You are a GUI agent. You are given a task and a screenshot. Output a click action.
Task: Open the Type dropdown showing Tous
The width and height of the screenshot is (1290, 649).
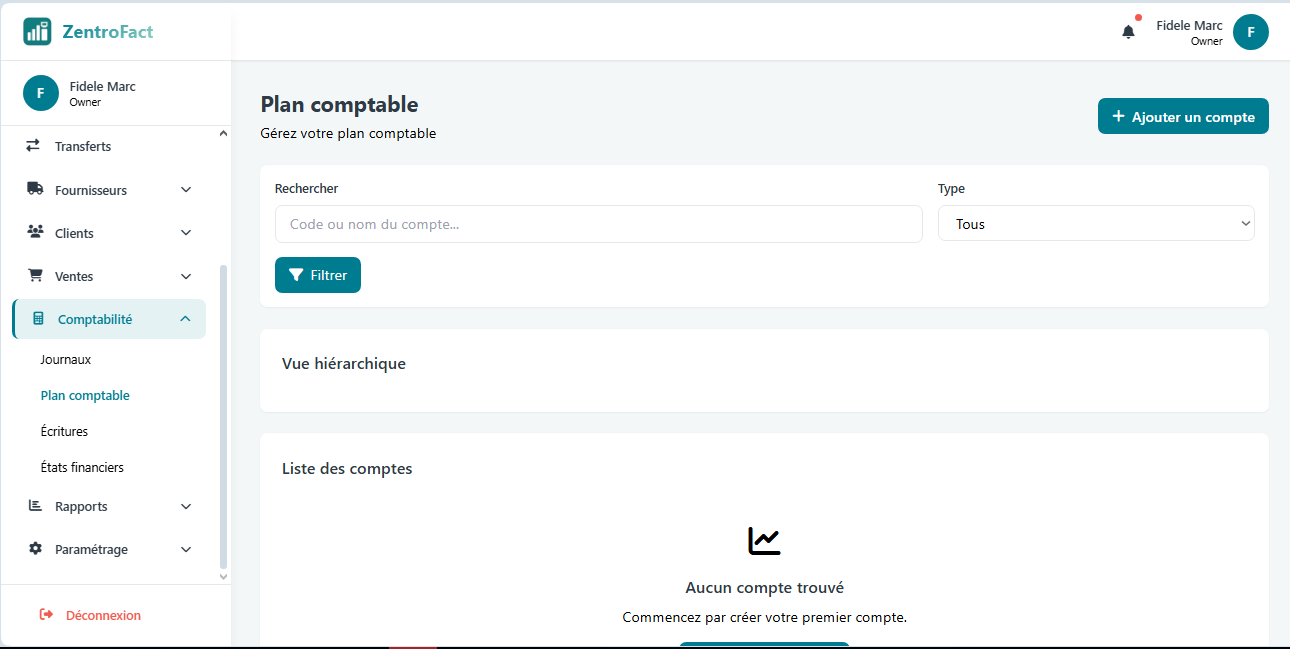click(x=1095, y=224)
